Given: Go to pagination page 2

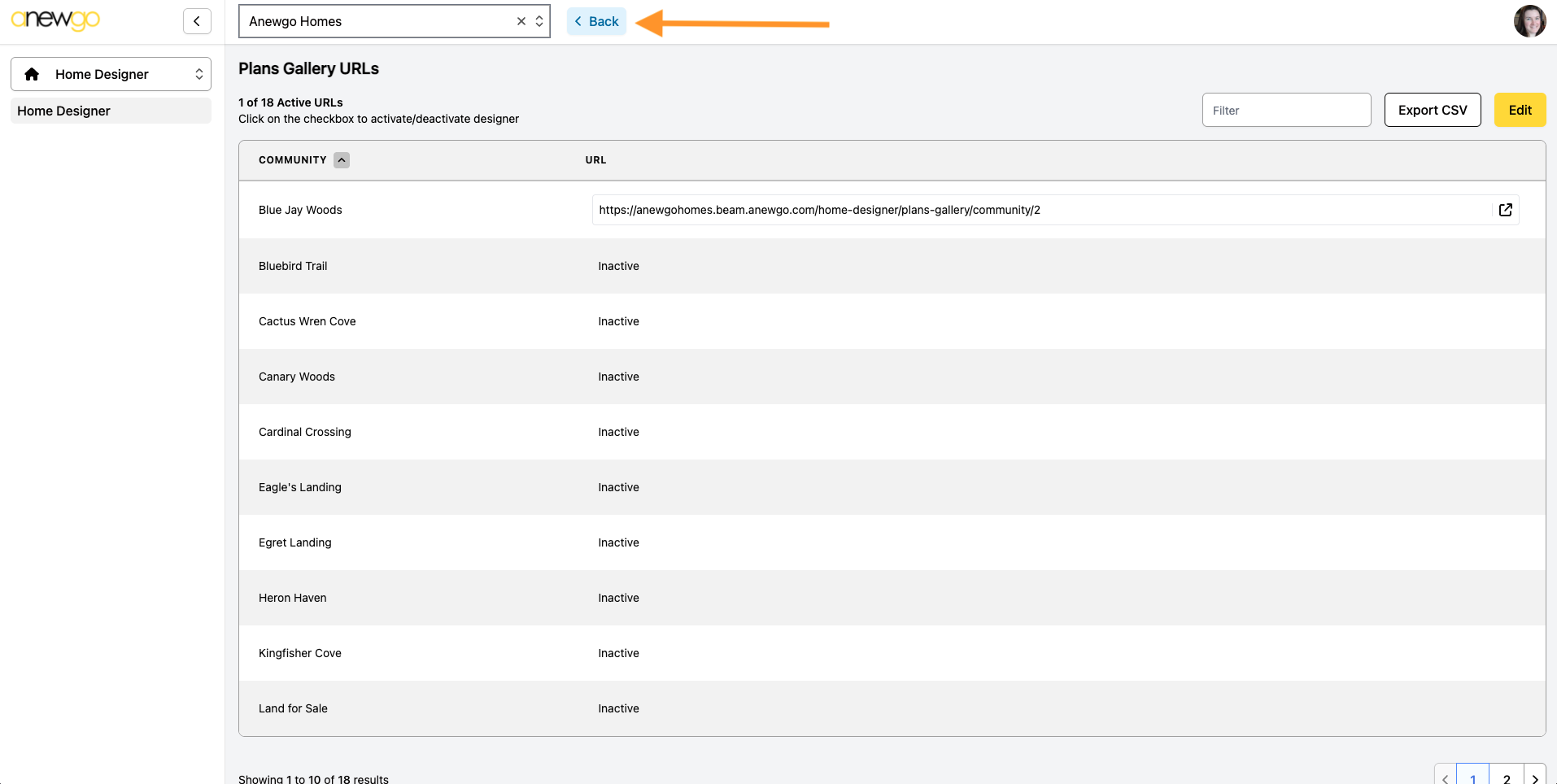Looking at the screenshot, I should (x=1507, y=775).
